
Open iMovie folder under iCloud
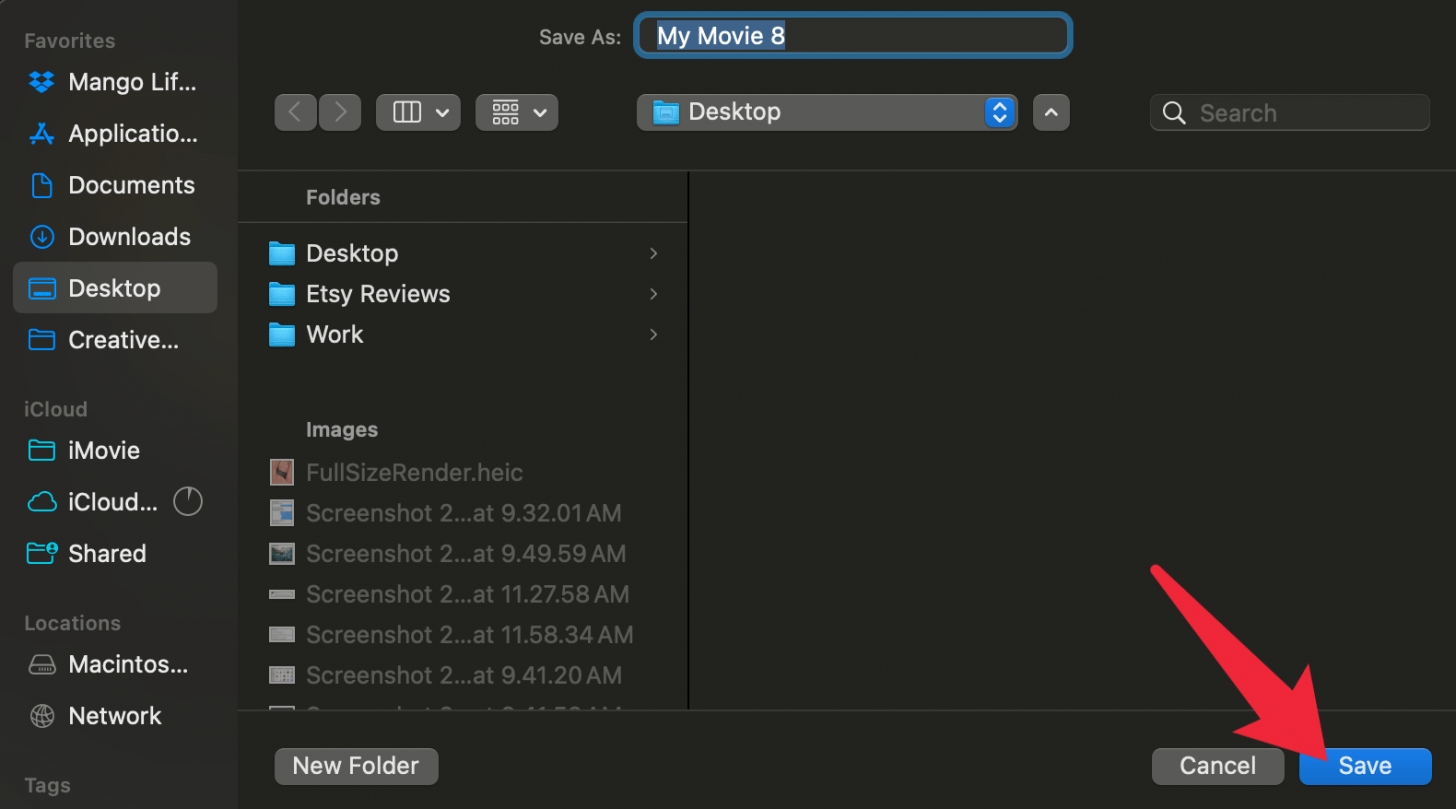coord(102,451)
